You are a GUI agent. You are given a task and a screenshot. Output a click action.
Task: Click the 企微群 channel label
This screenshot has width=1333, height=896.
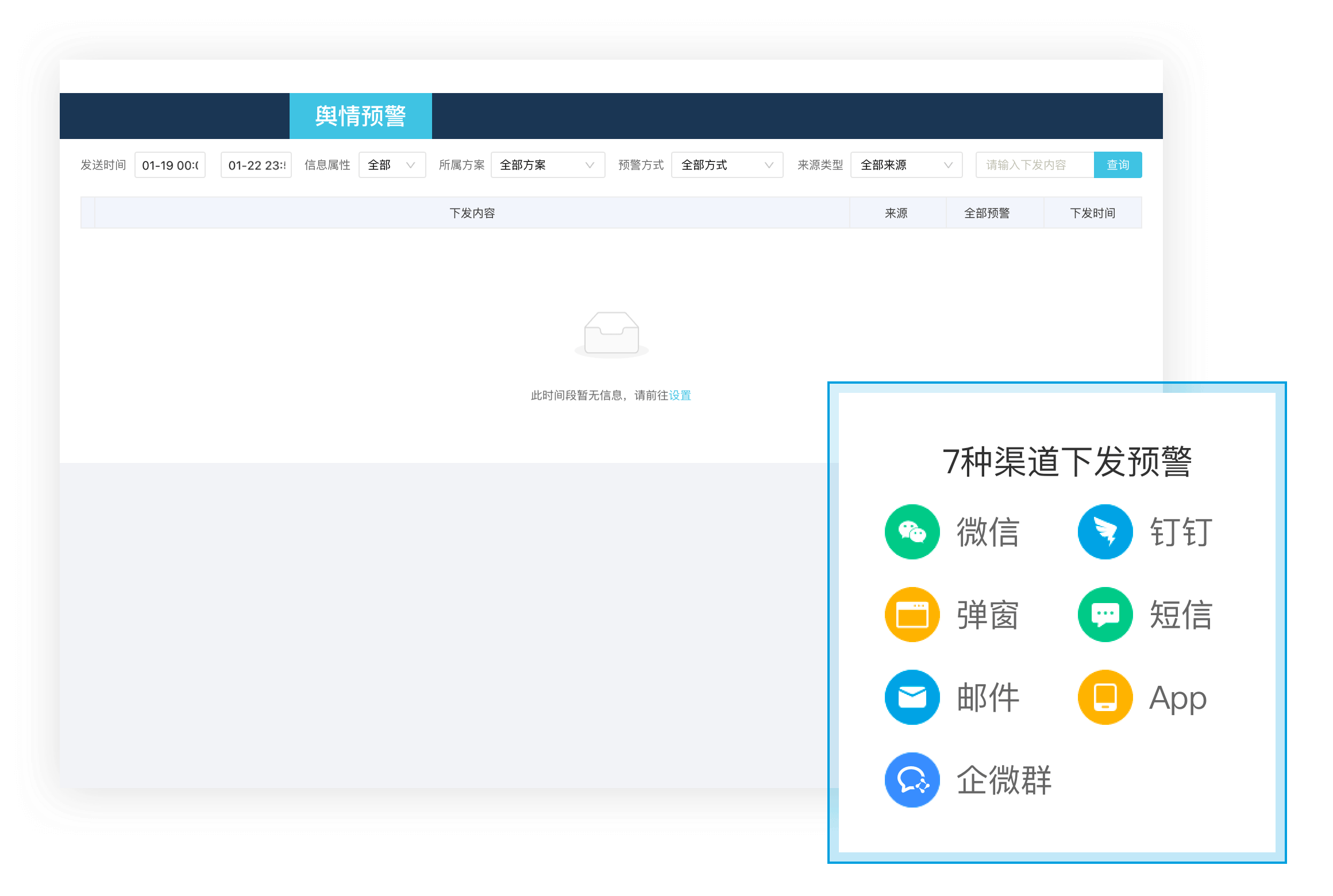pos(1004,780)
